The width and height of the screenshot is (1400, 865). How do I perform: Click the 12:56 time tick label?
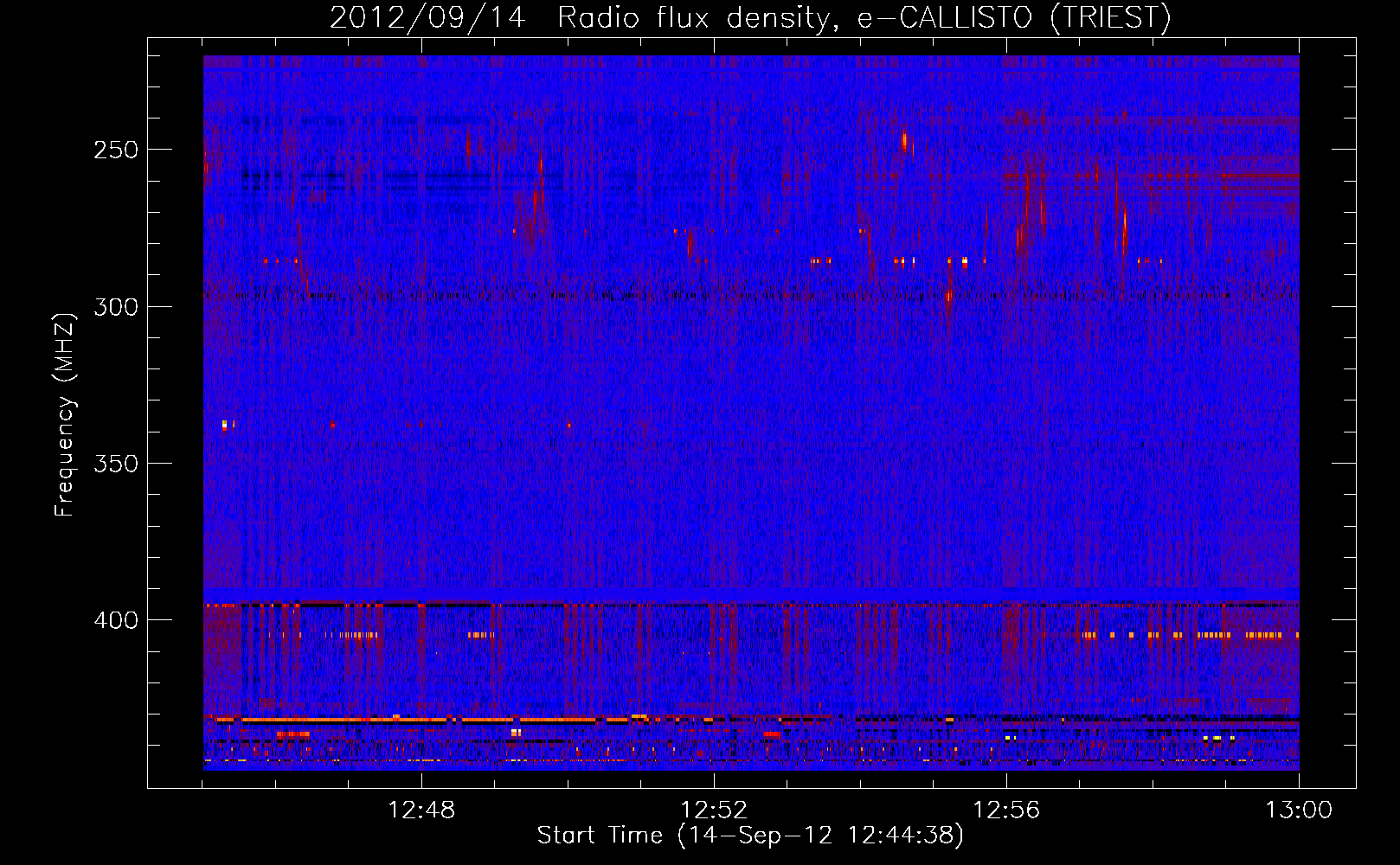coord(1006,811)
